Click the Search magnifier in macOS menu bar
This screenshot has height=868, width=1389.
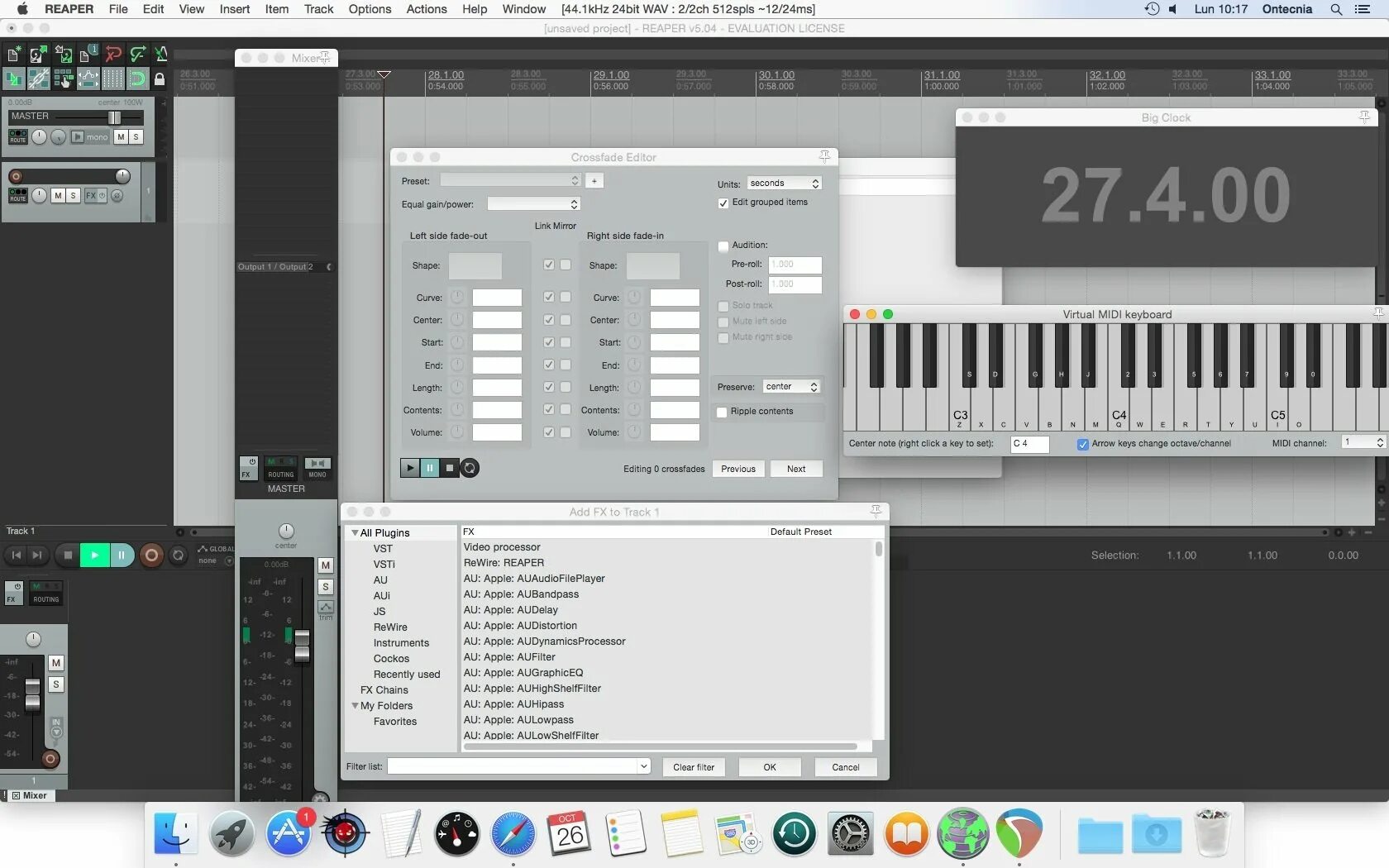[x=1336, y=9]
